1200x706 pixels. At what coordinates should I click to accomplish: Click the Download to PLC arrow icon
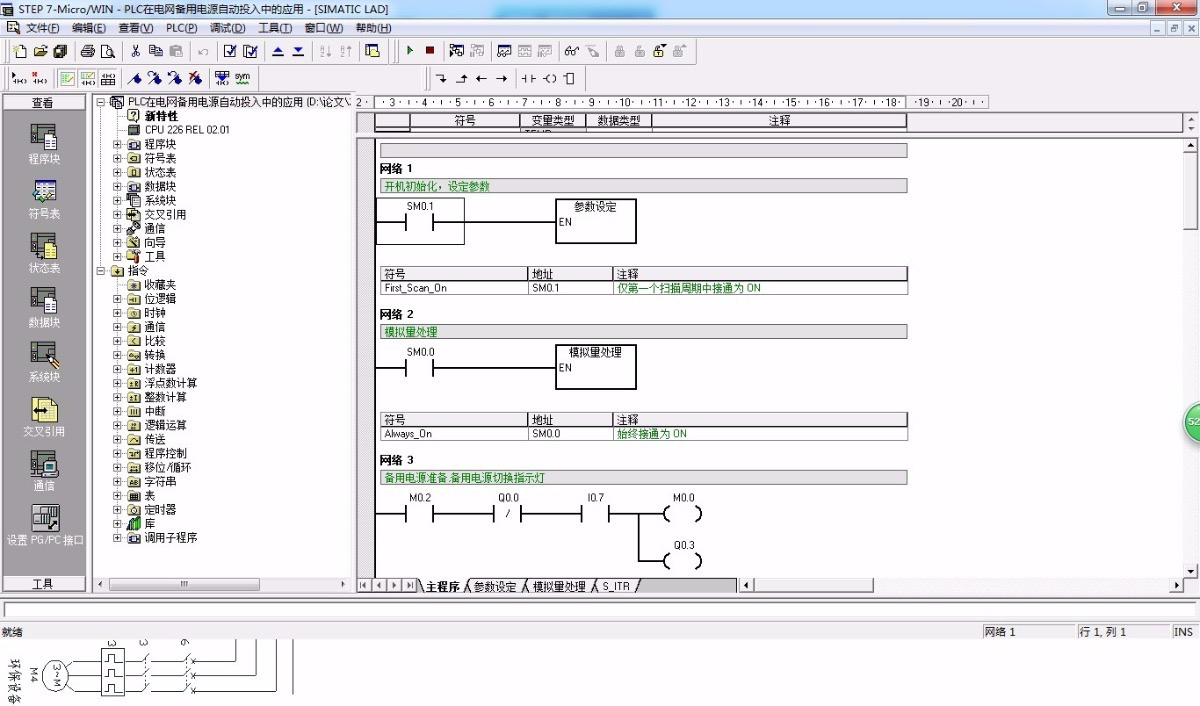(x=298, y=51)
